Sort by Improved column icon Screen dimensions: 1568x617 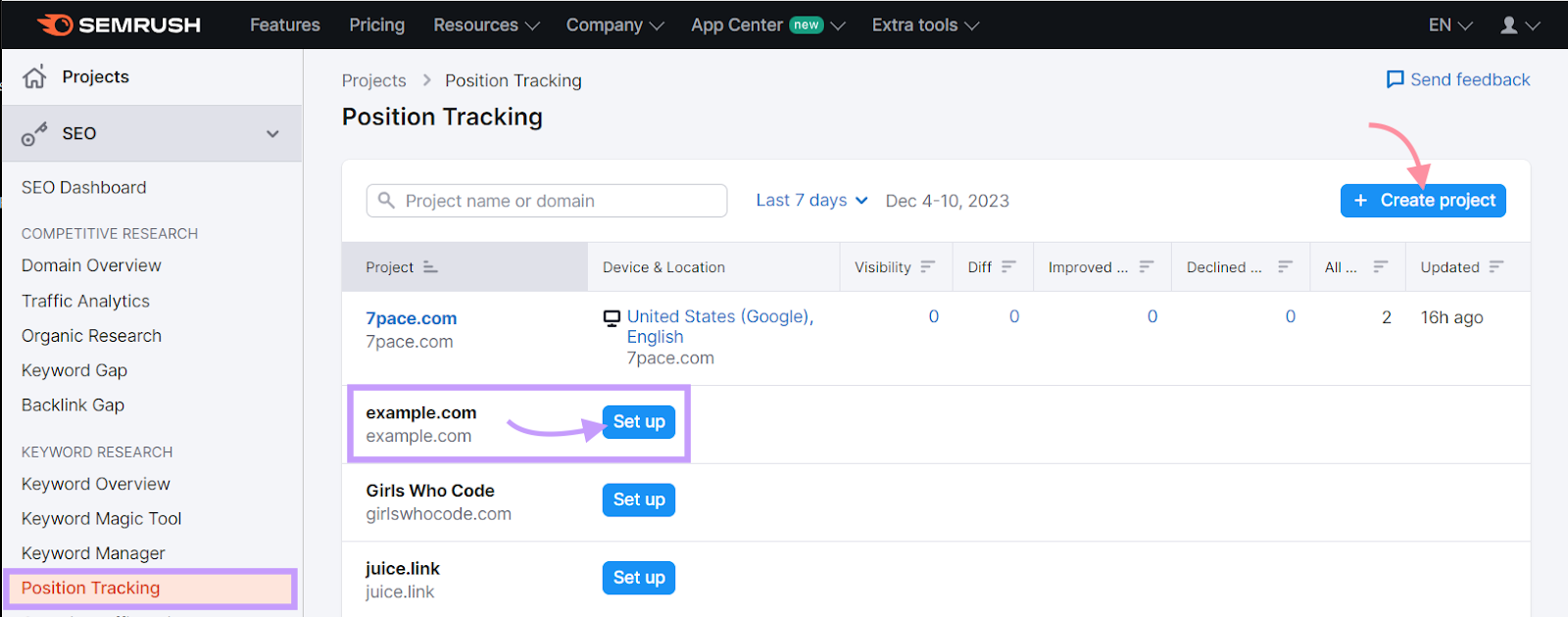point(1146,266)
